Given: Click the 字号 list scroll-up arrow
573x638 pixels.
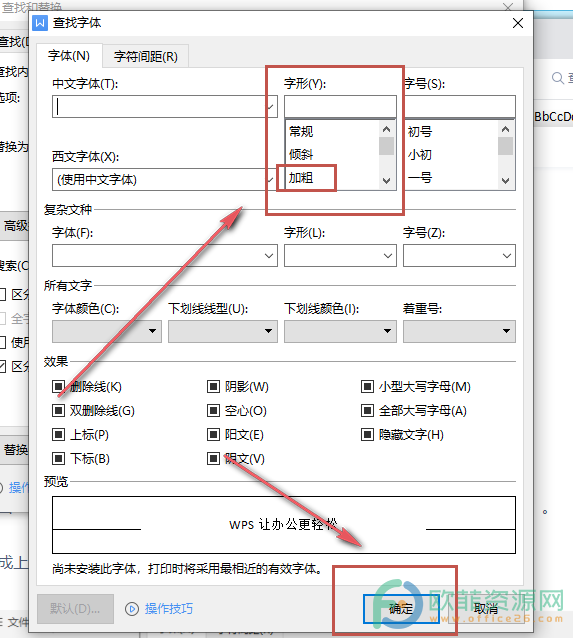Looking at the screenshot, I should pyautogui.click(x=505, y=129).
